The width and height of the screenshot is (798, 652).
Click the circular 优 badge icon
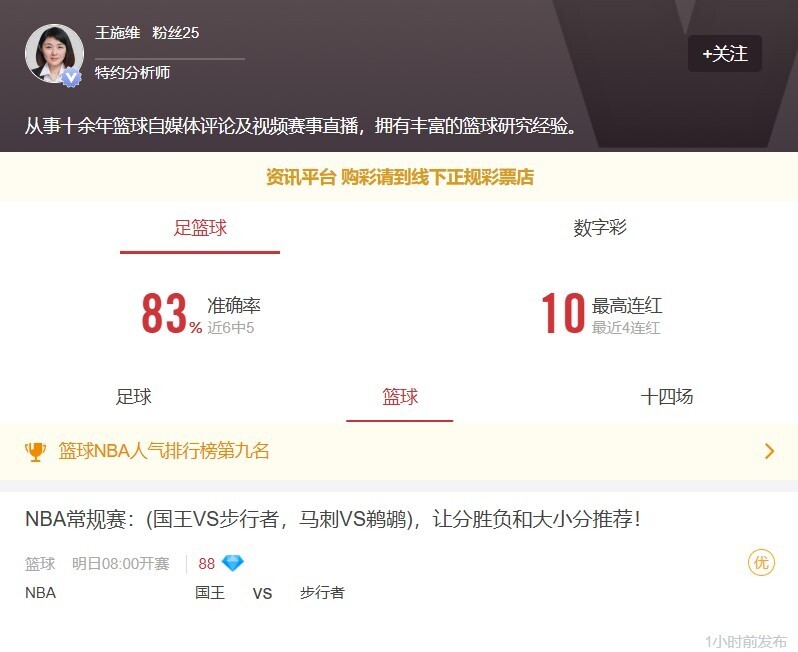tap(761, 563)
